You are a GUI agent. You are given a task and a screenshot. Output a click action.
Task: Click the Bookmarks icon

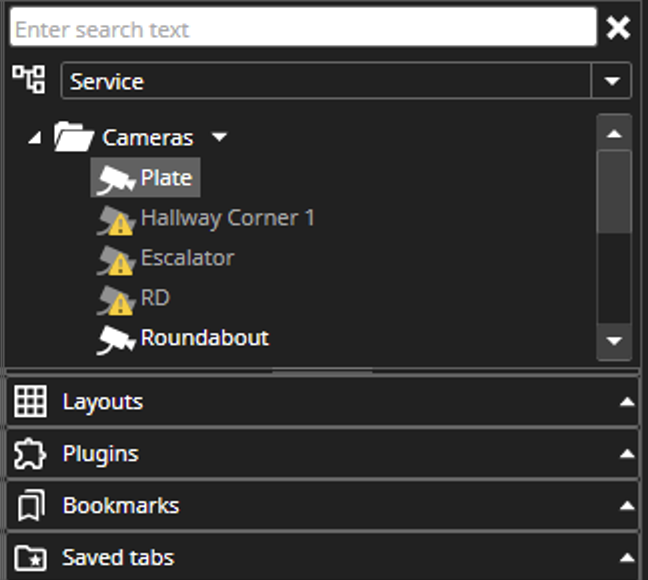pyautogui.click(x=31, y=506)
